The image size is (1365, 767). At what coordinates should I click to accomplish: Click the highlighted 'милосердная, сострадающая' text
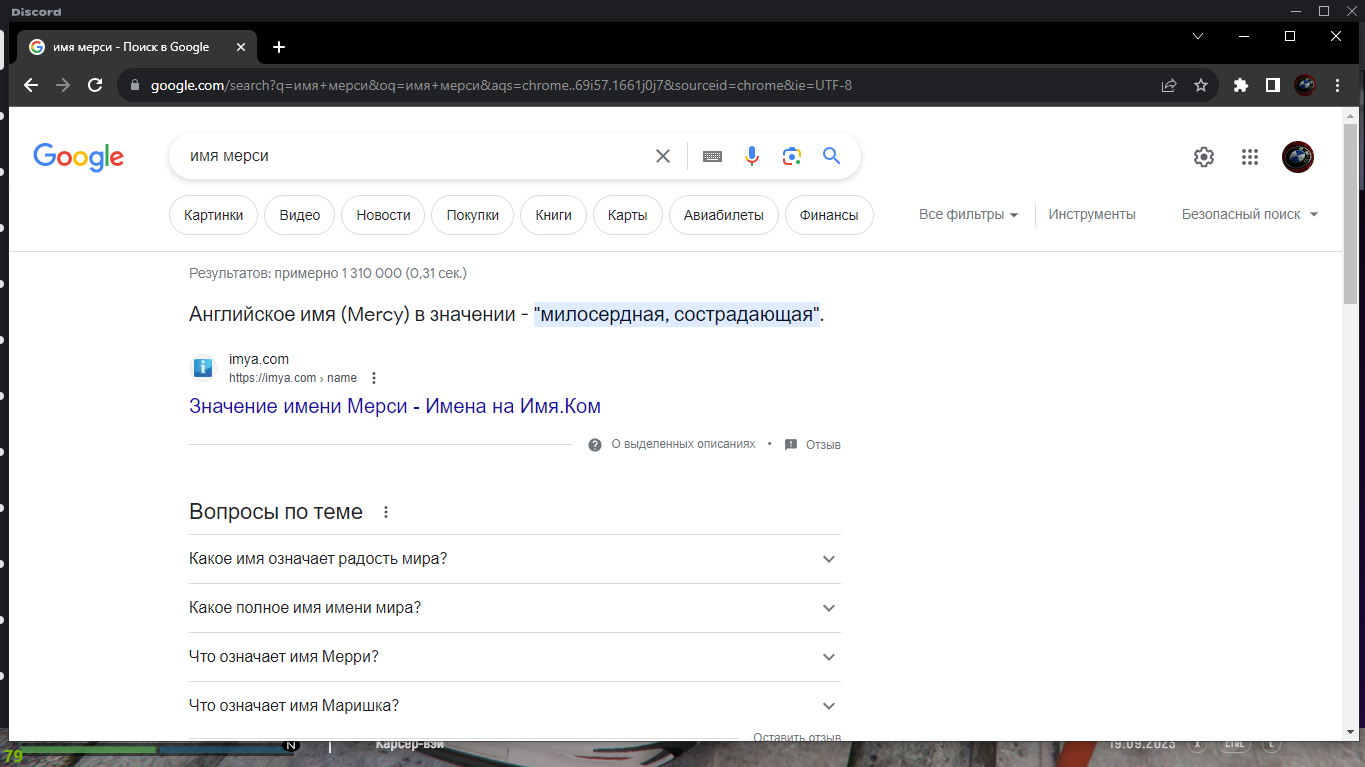point(677,314)
